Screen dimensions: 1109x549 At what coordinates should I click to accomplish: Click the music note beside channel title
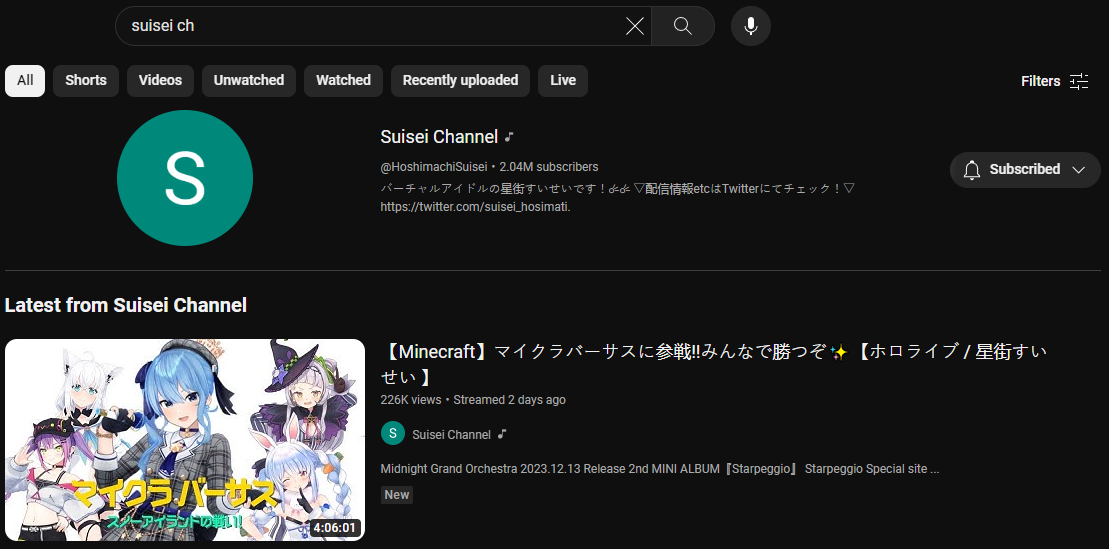point(509,137)
